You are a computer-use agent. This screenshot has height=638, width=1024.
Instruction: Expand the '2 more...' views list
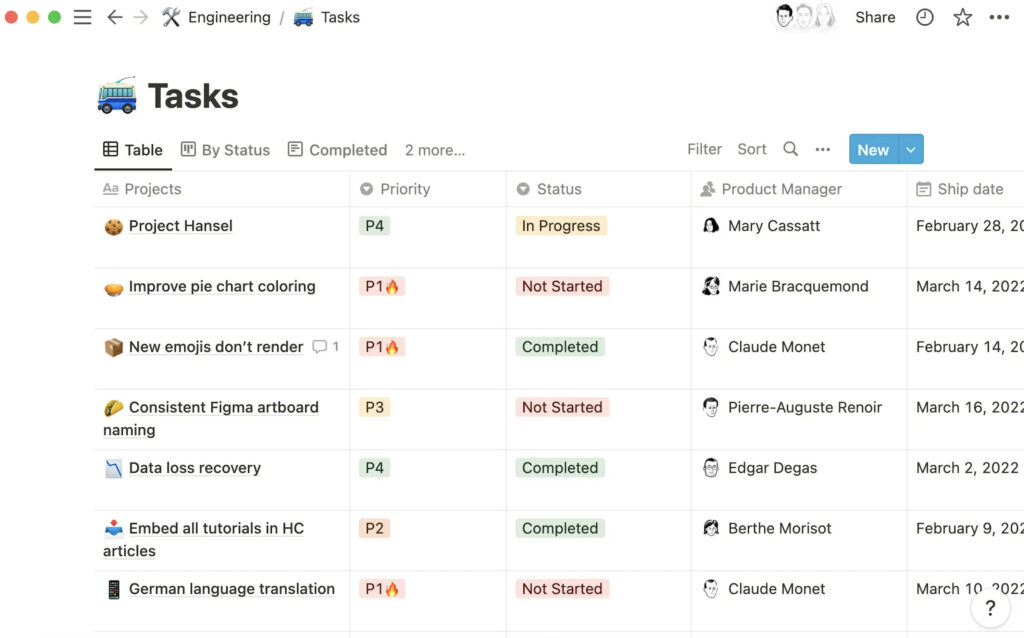point(434,150)
